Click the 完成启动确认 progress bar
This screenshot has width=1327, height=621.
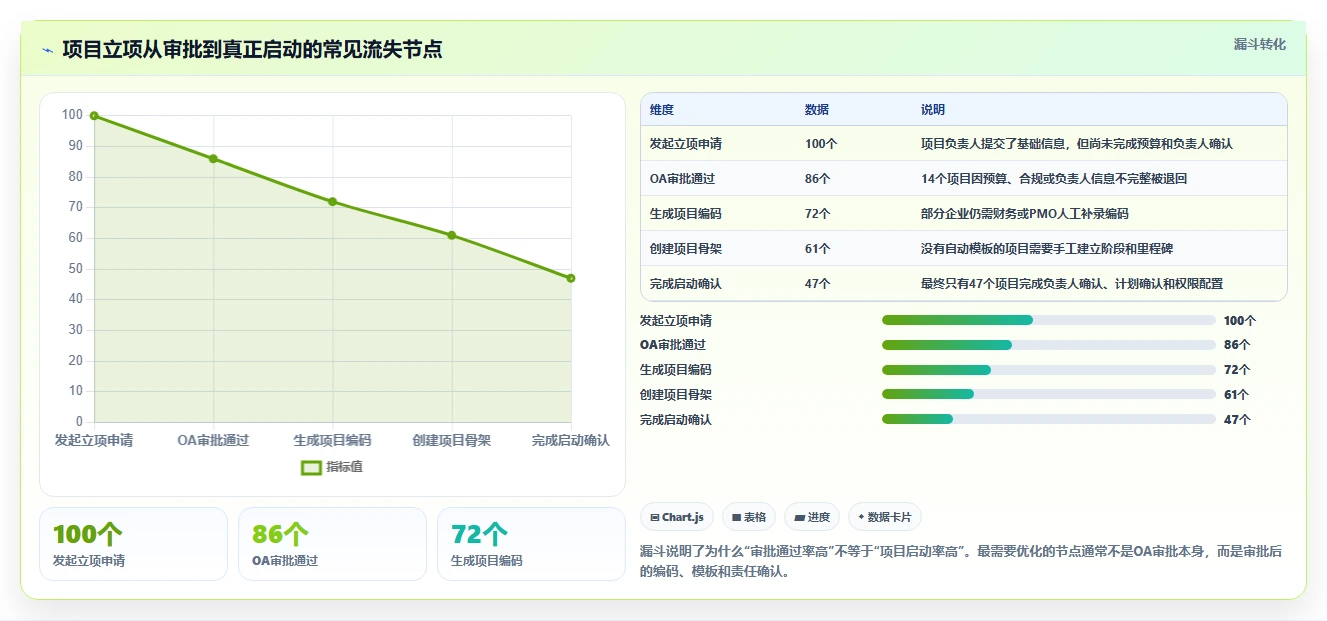pyautogui.click(x=1049, y=420)
